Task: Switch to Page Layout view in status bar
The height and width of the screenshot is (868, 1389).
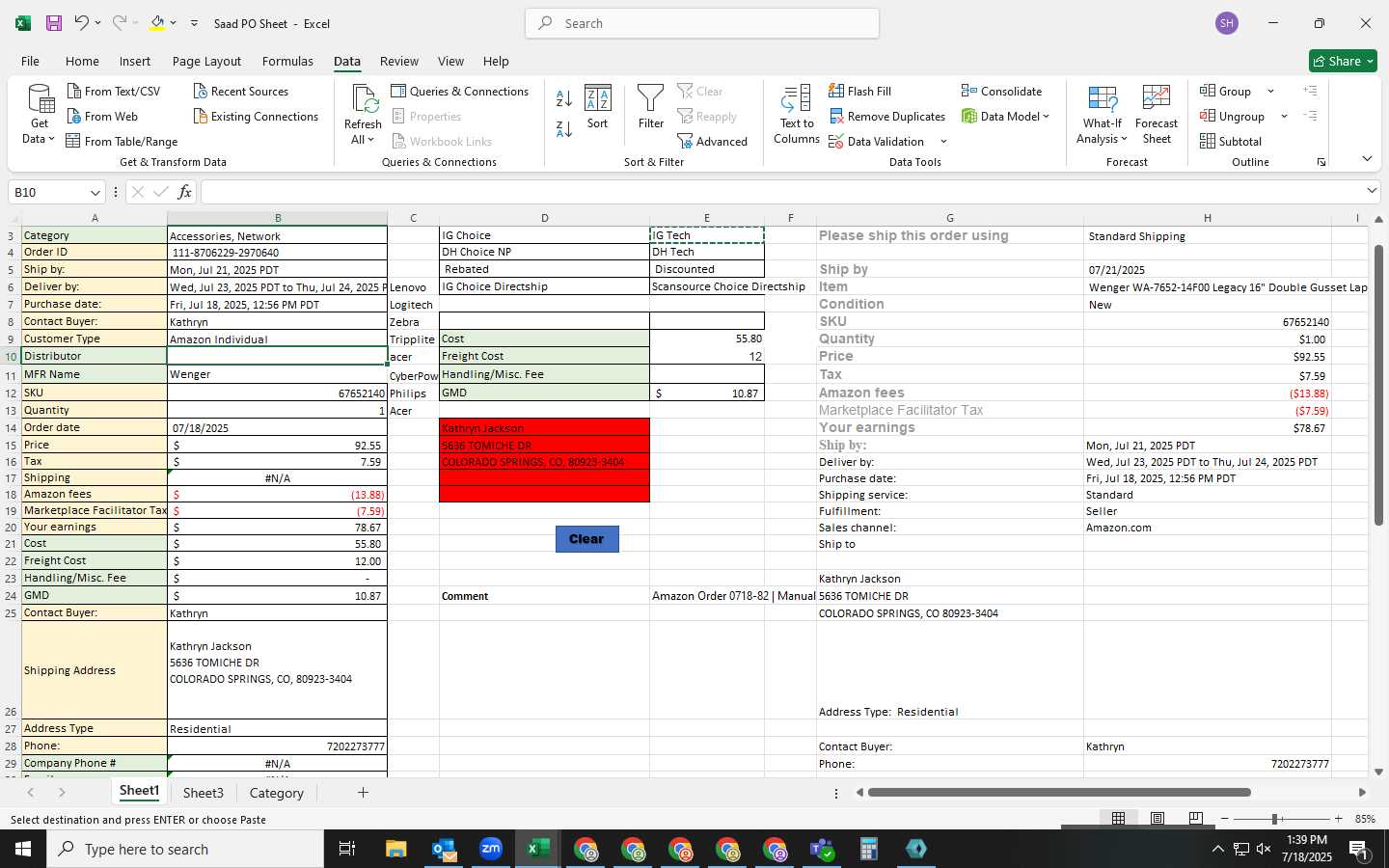Action: point(1157,818)
